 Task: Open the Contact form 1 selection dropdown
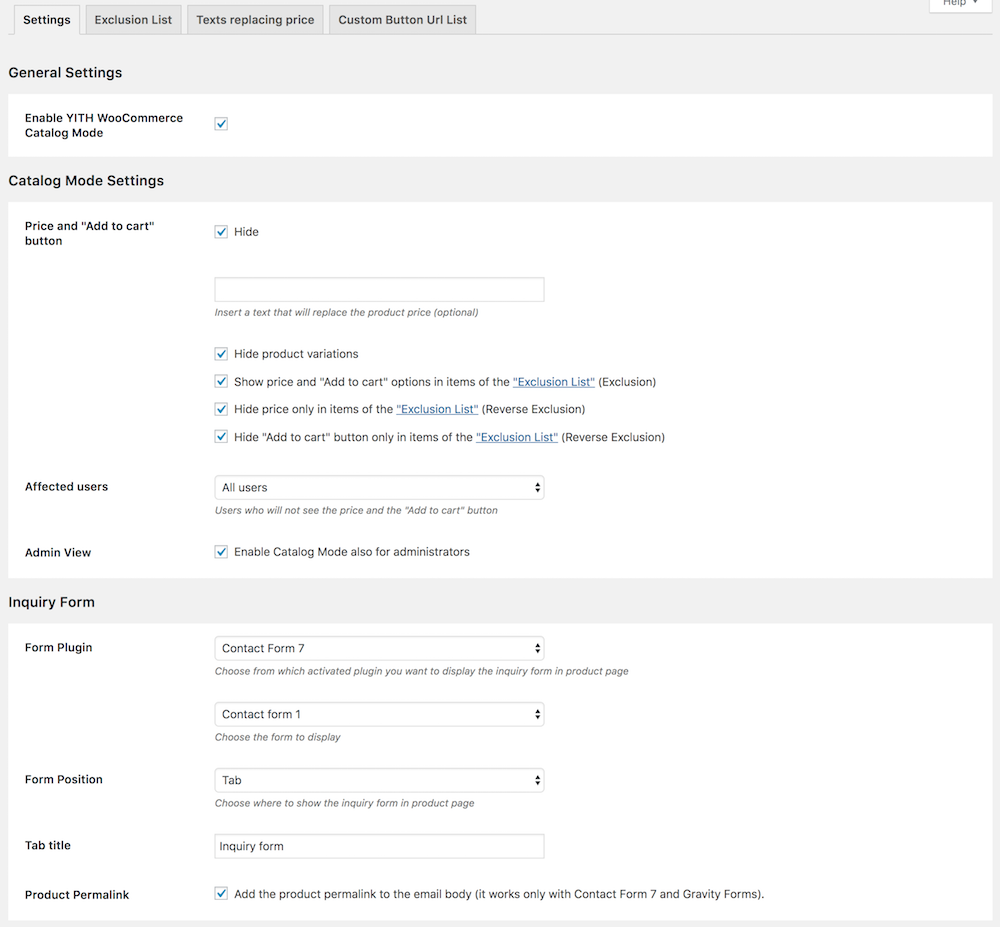point(379,714)
